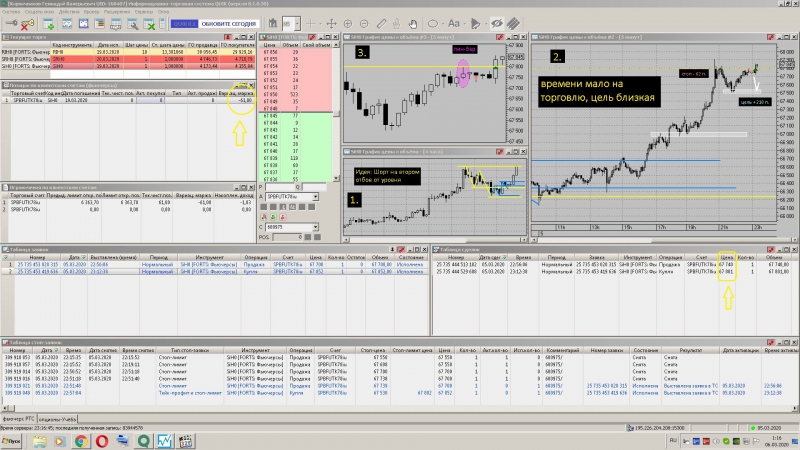This screenshot has width=800, height=450.
Task: Select the crosshair cursor tool
Action: point(310,23)
